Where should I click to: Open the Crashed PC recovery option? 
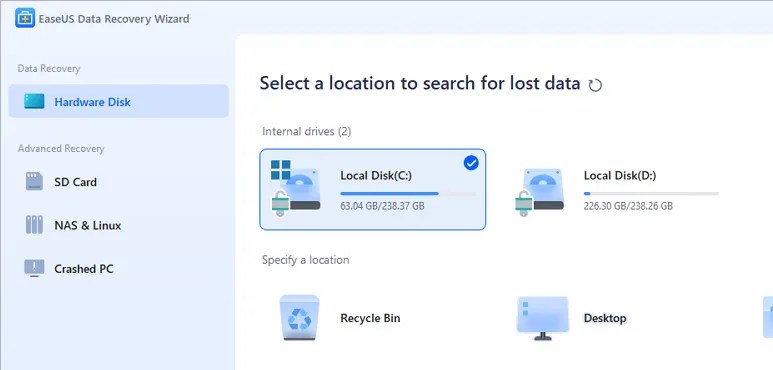coord(83,269)
